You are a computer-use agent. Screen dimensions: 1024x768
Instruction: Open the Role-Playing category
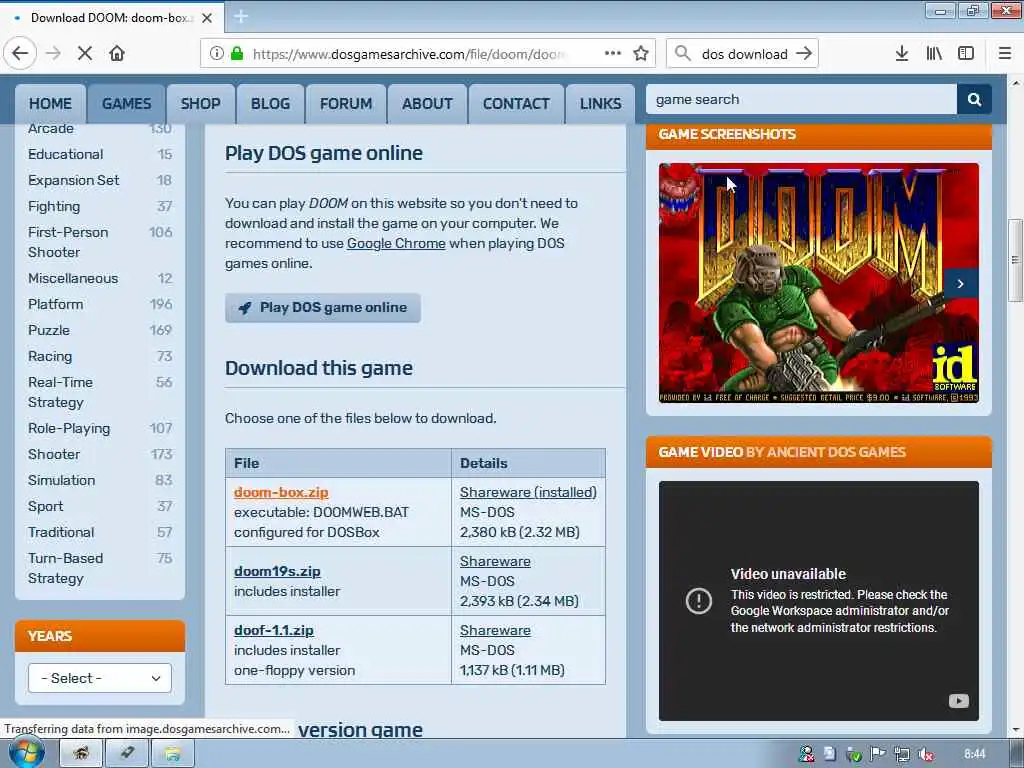69,428
